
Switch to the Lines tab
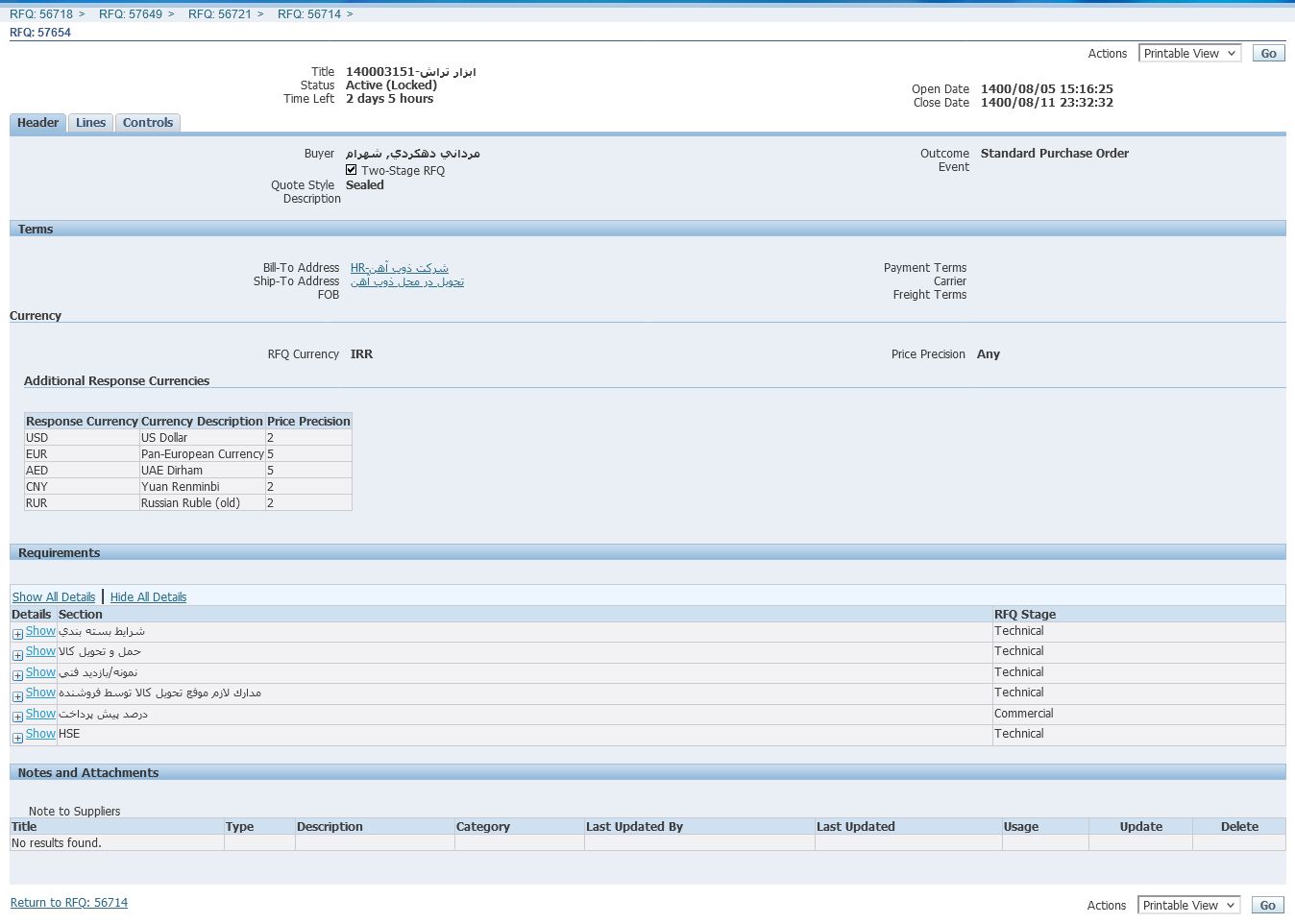point(90,123)
